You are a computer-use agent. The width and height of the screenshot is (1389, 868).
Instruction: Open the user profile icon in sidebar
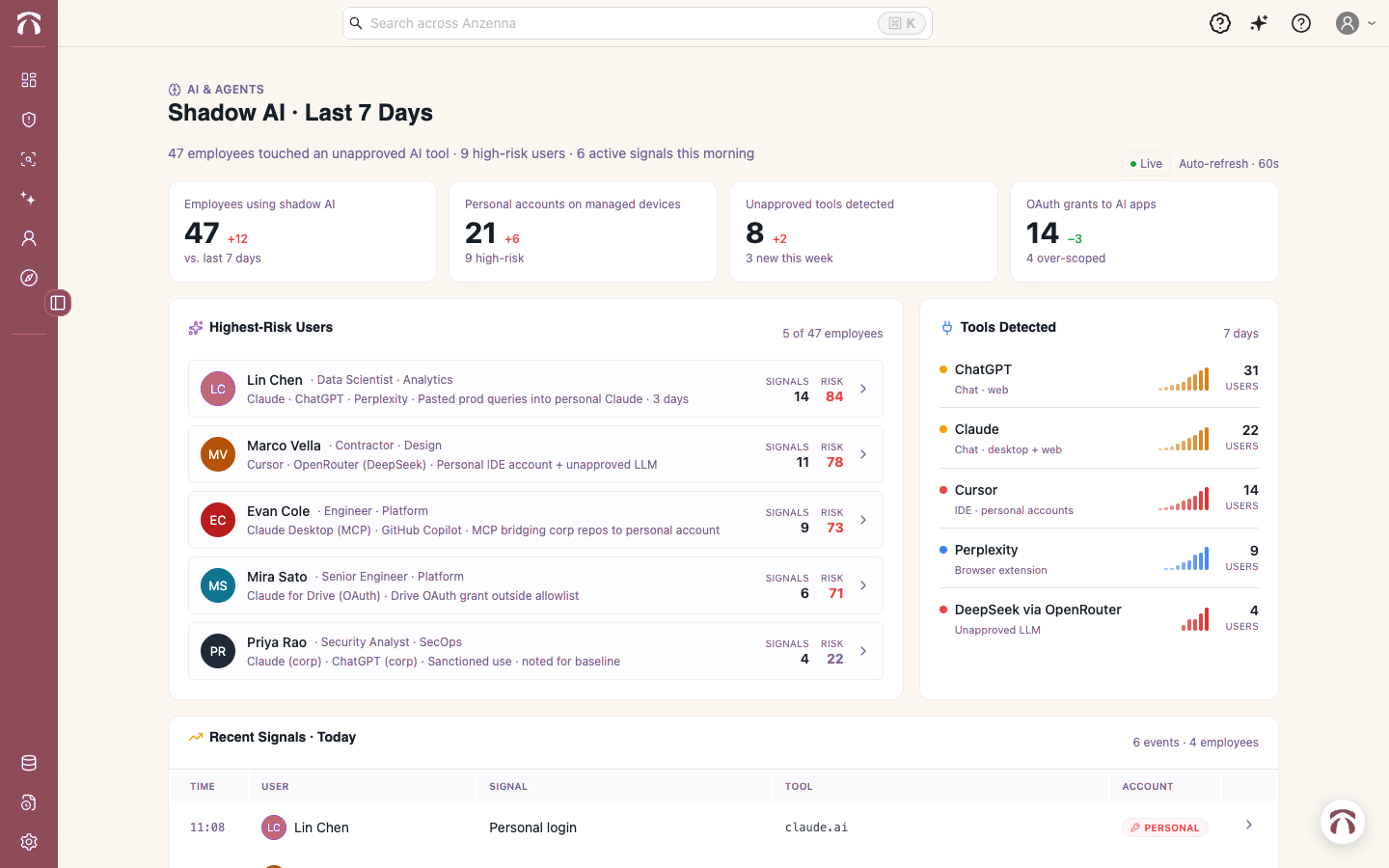[29, 238]
